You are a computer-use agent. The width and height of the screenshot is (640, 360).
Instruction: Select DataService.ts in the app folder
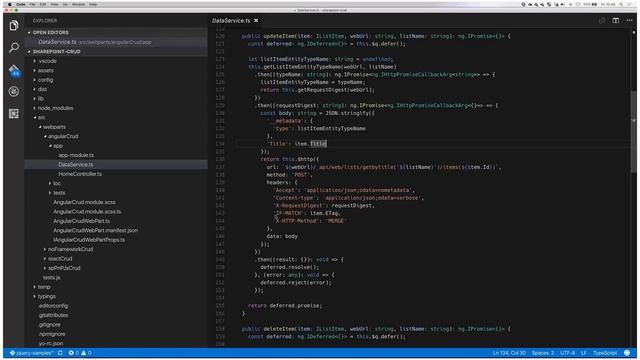116,164
